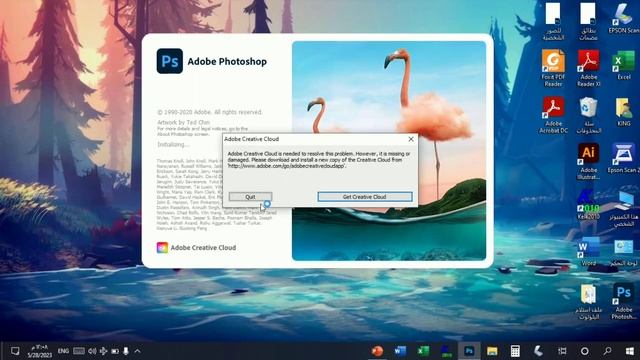This screenshot has width=640, height=360.
Task: Click the Cortana circle in taskbar
Action: coord(584,351)
